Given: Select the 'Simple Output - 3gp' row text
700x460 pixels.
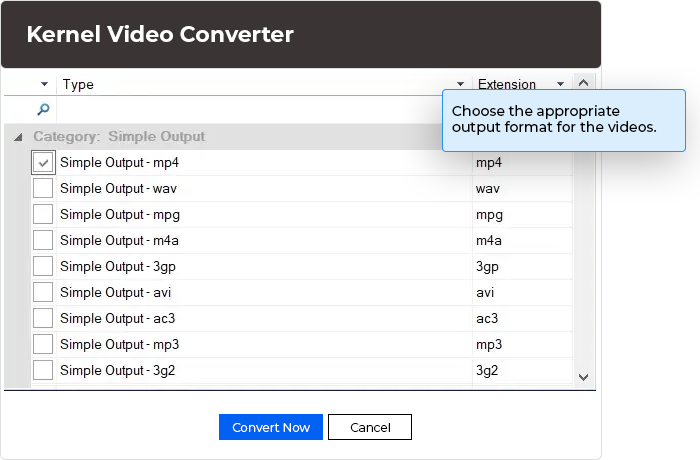Looking at the screenshot, I should click(118, 267).
